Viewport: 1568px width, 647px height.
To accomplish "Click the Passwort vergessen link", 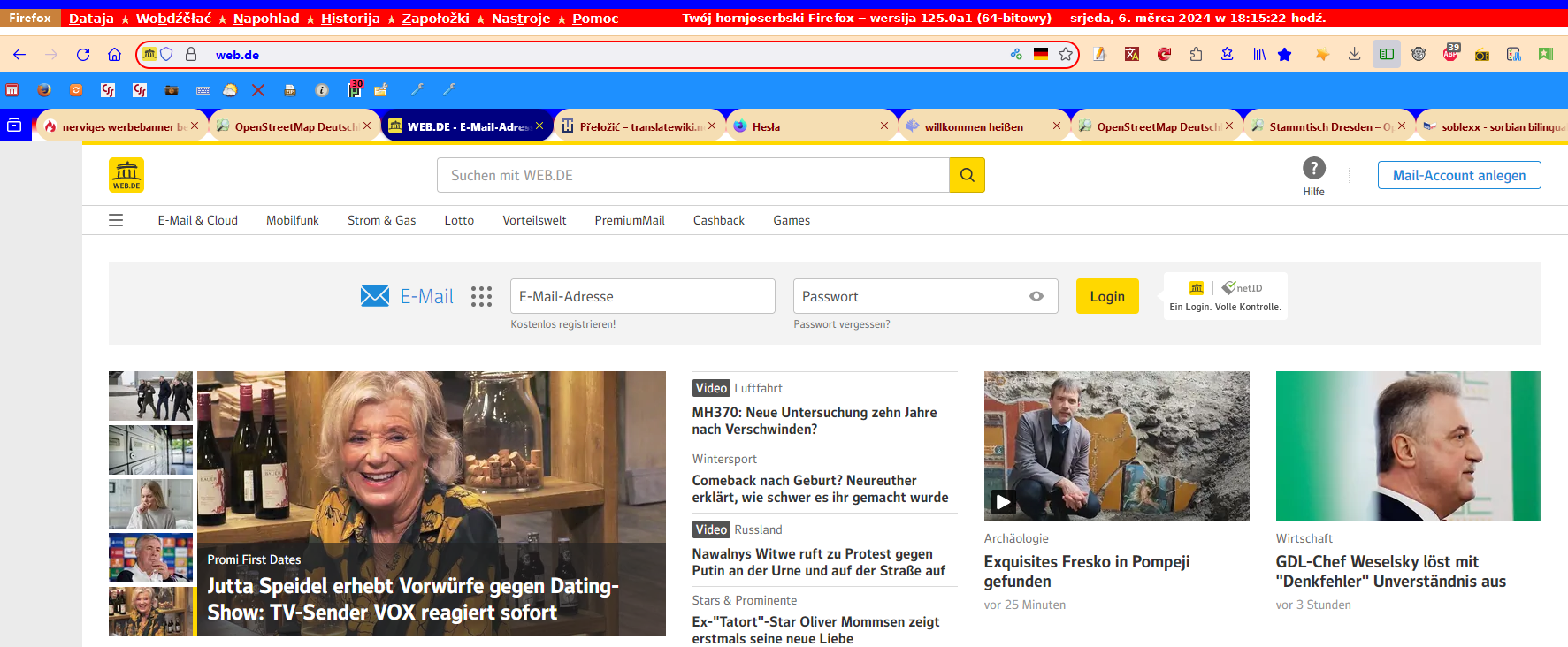I will [x=841, y=324].
